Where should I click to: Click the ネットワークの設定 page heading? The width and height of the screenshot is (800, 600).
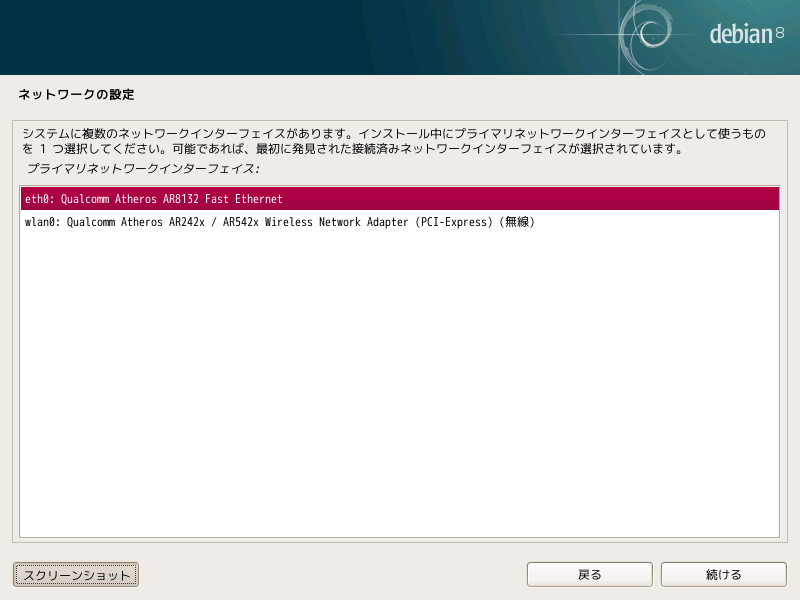[x=76, y=95]
